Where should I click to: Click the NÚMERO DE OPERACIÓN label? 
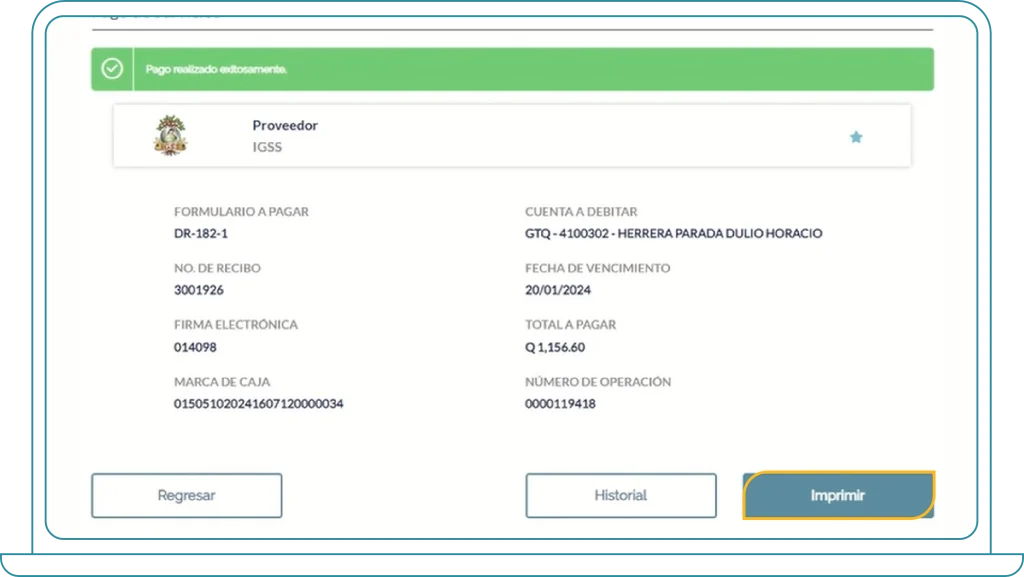coord(598,382)
